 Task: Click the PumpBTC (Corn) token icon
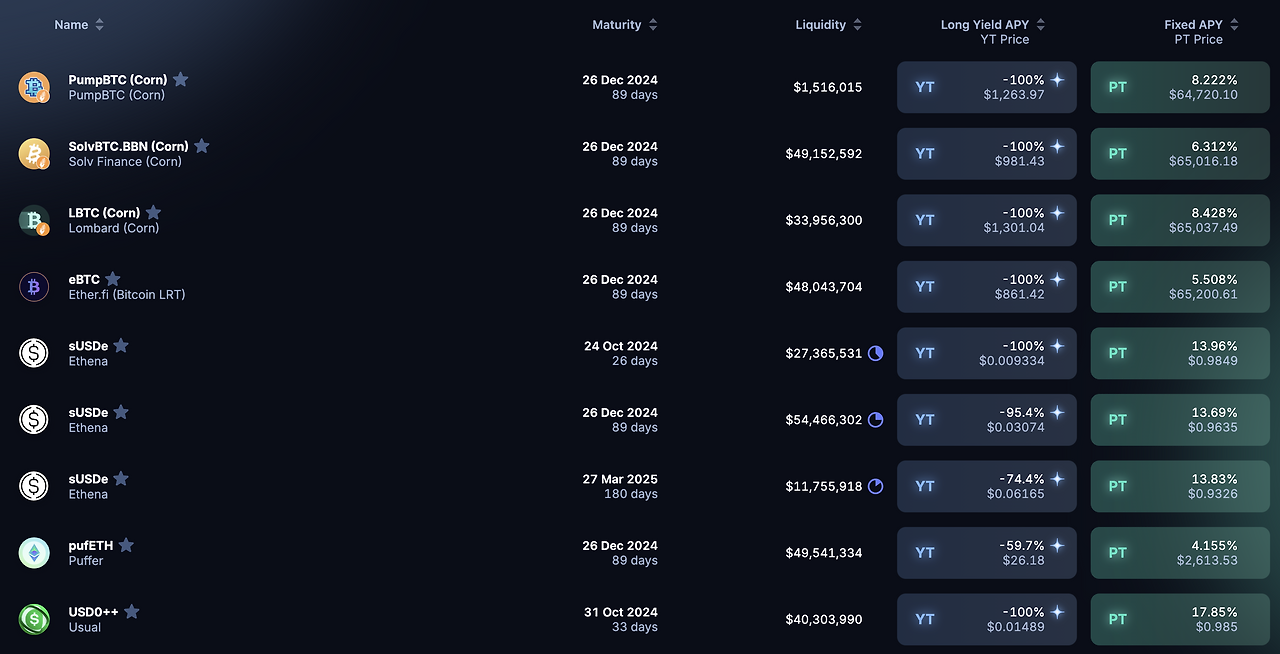[34, 87]
